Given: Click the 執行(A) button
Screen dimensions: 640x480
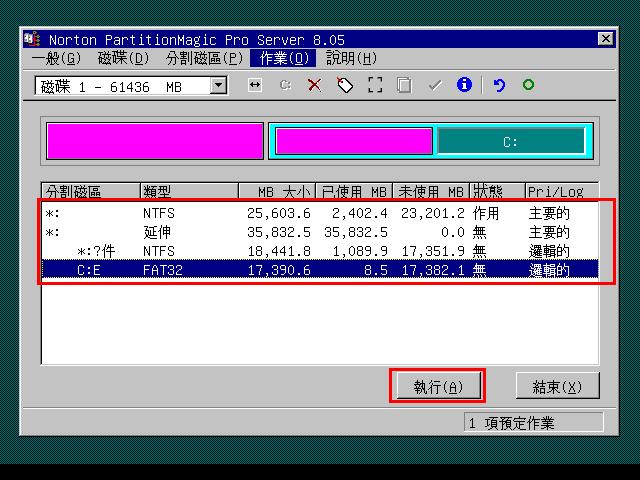Looking at the screenshot, I should coord(437,387).
